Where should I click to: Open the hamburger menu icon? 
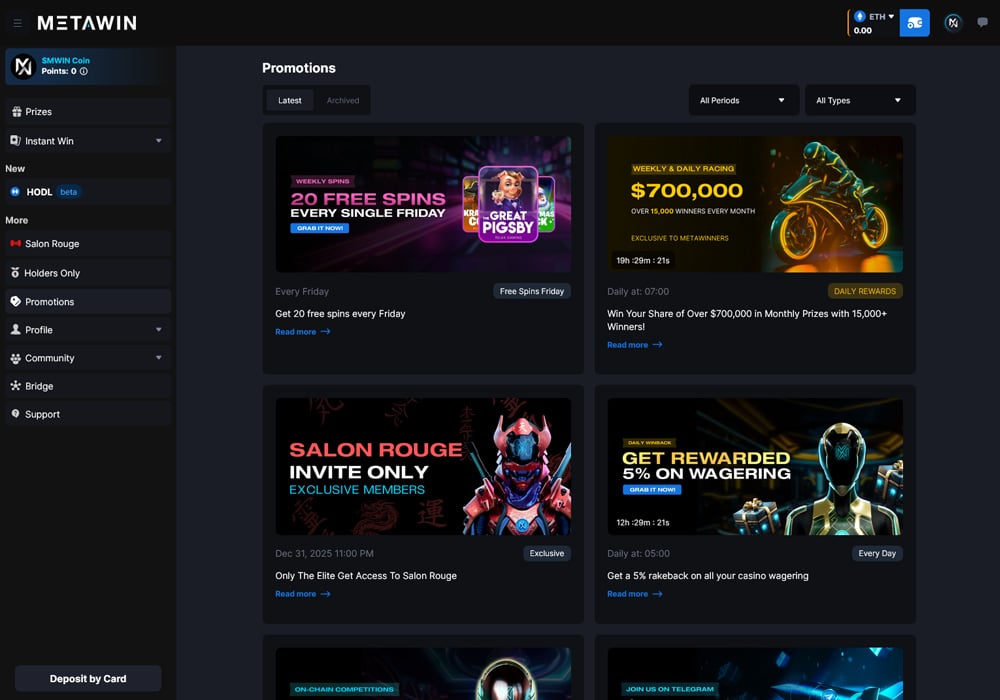click(x=17, y=23)
